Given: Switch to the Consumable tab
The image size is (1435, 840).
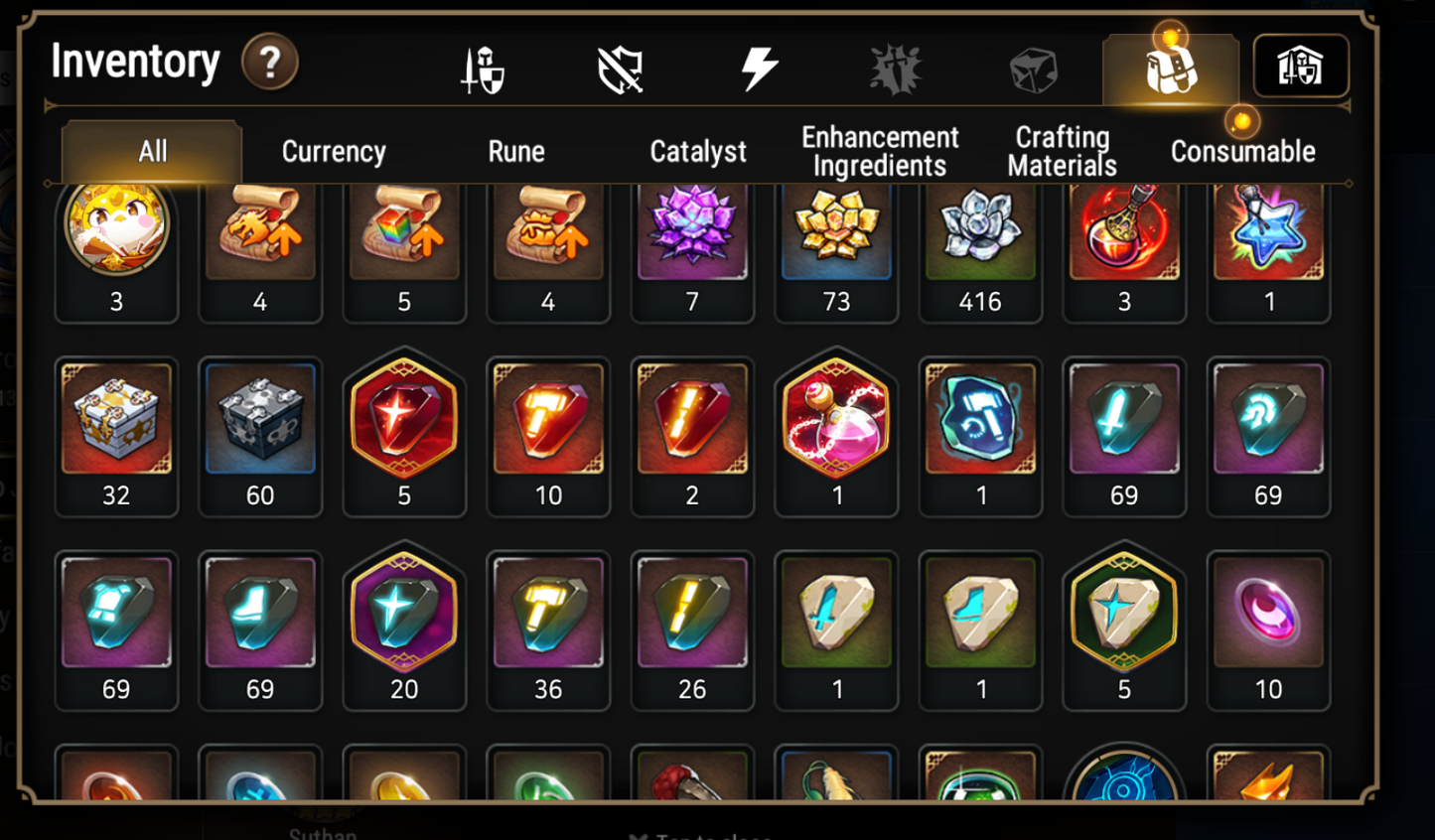Looking at the screenshot, I should (x=1243, y=152).
